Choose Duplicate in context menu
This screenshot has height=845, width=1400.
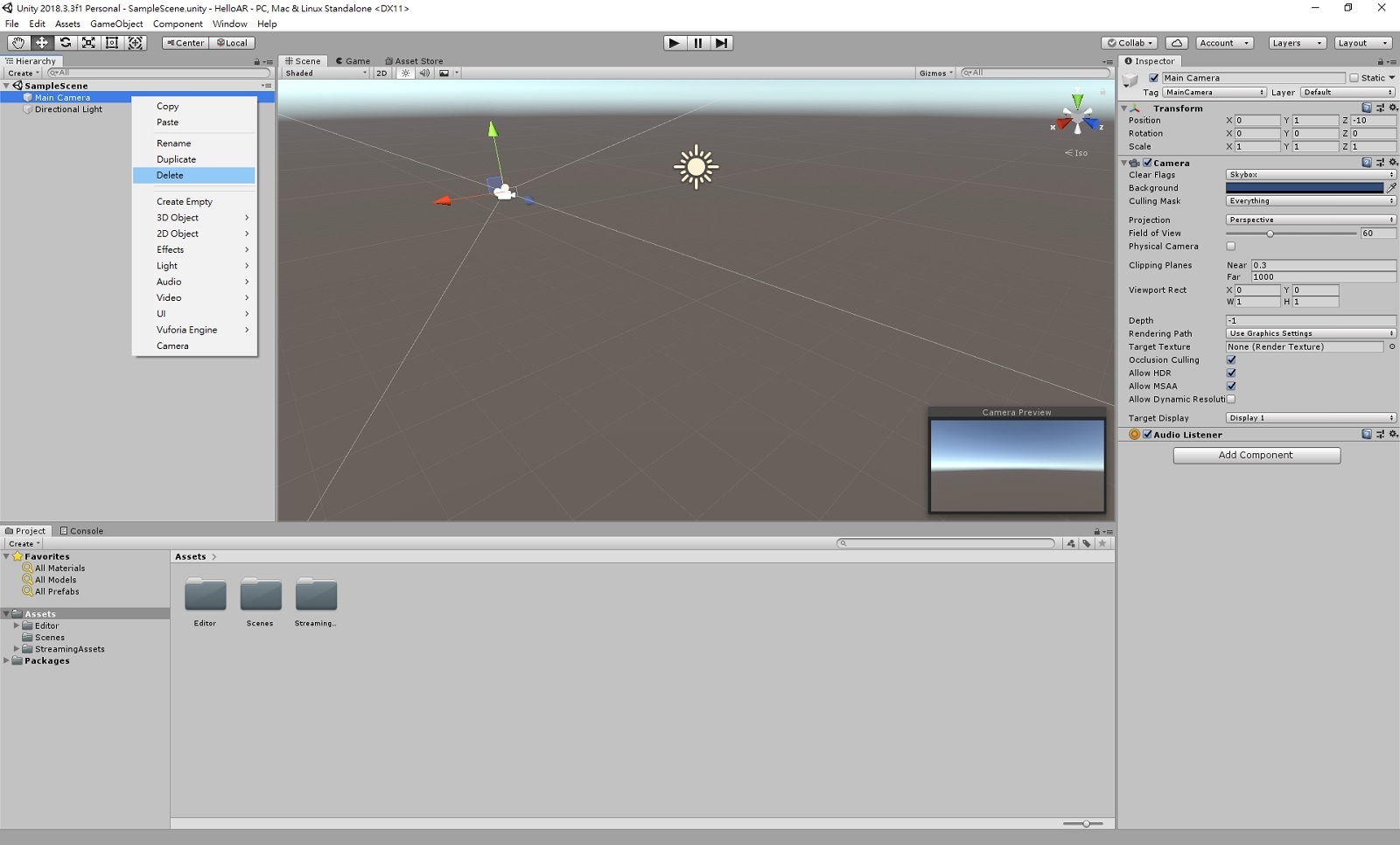point(194,159)
